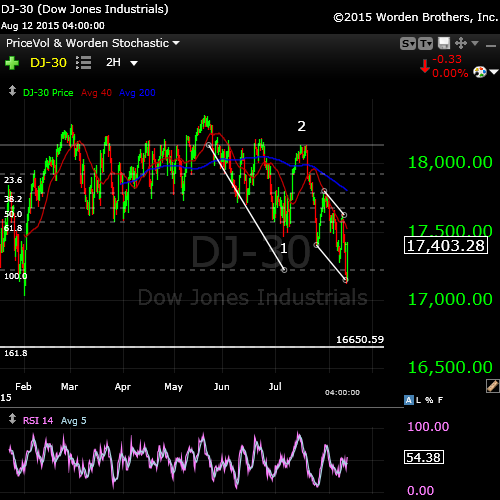Click the Avg 5 legend label
Image resolution: width=500 pixels, height=500 pixels.
click(x=73, y=421)
